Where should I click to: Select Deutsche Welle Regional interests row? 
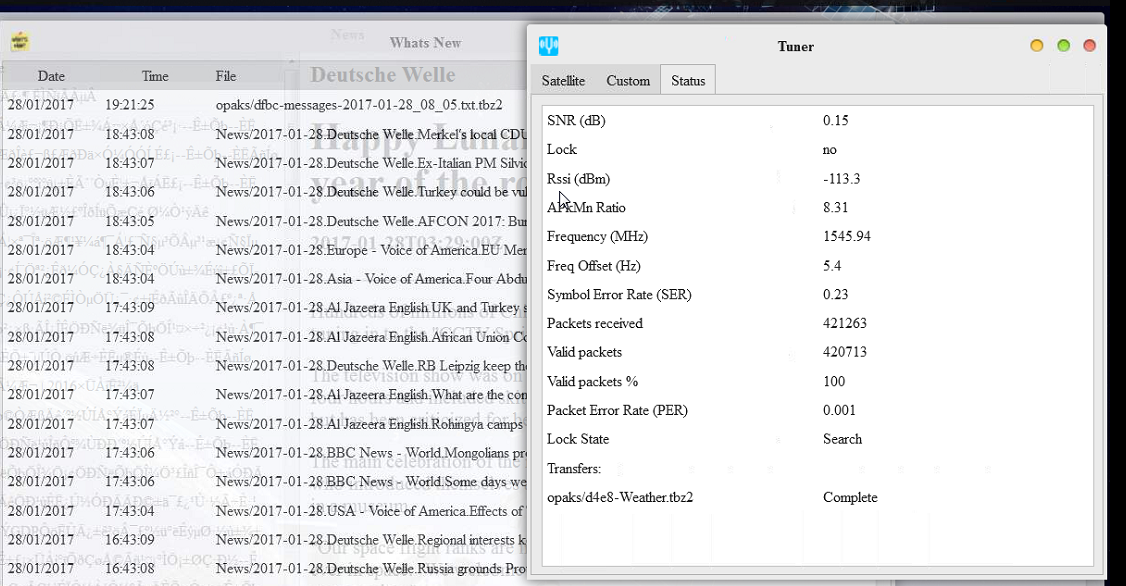pyautogui.click(x=264, y=539)
